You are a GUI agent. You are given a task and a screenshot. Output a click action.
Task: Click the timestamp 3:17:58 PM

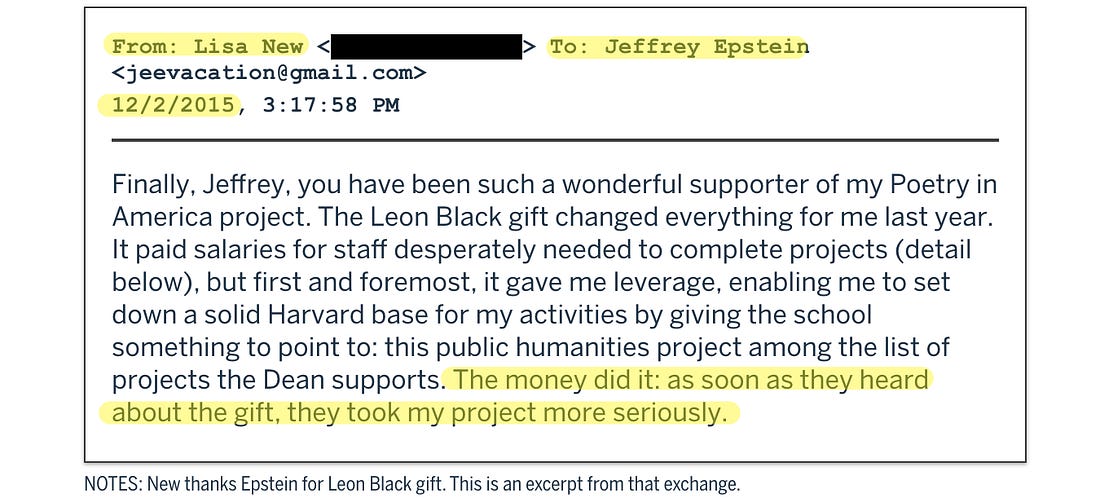coord(331,104)
